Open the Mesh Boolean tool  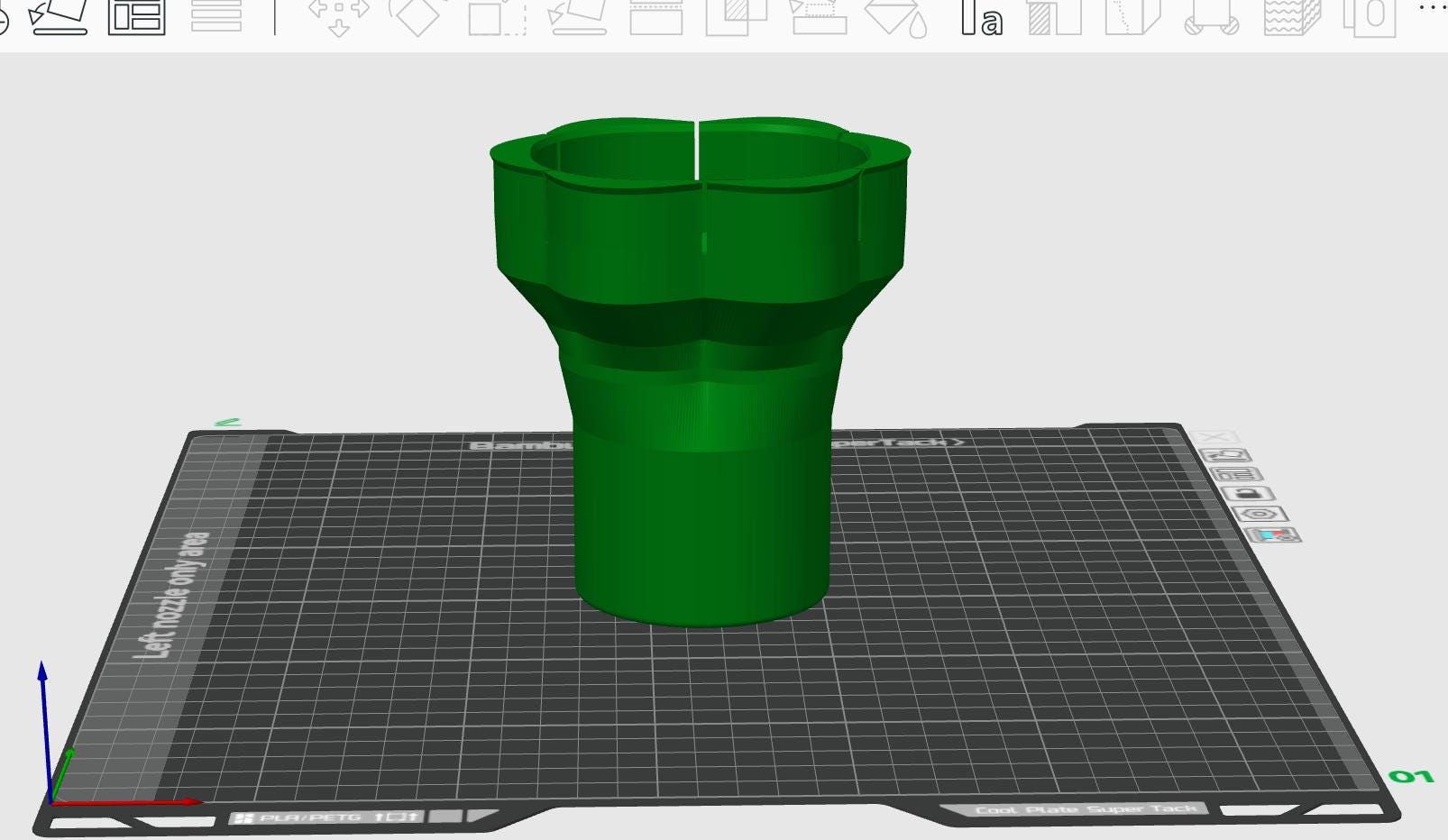tap(736, 16)
